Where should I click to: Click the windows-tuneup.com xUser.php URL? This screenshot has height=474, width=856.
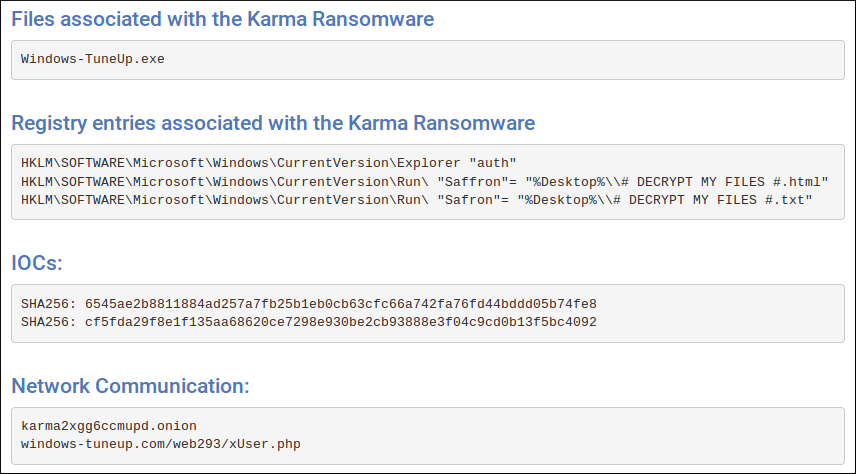coord(161,443)
